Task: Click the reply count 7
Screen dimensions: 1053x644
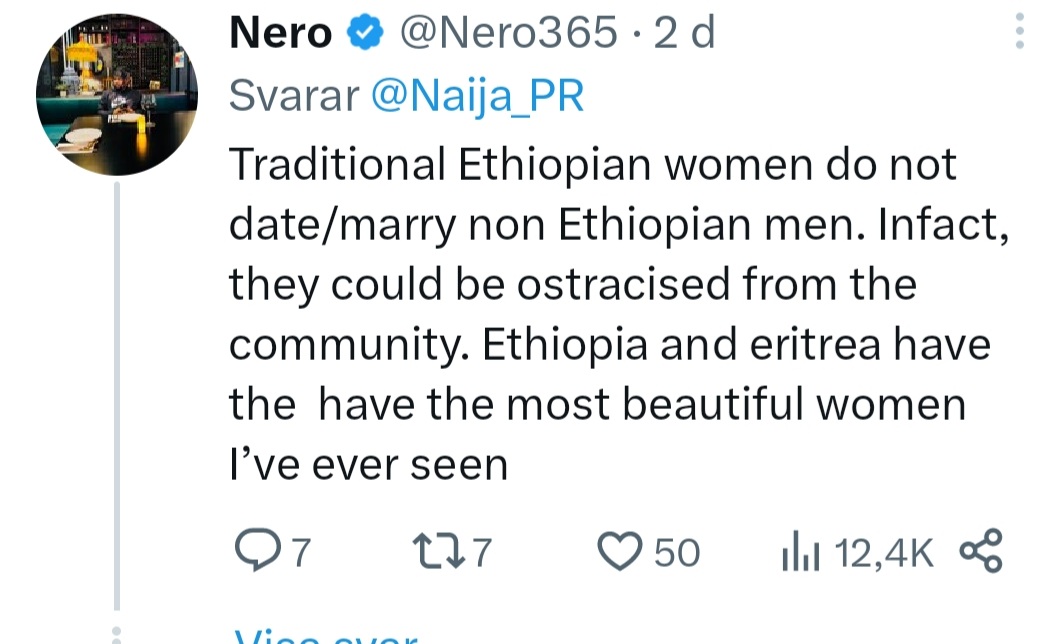Action: coord(302,552)
